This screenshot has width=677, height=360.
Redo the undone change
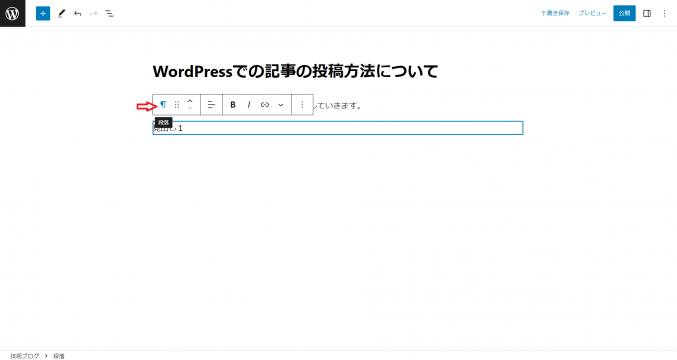pyautogui.click(x=93, y=14)
